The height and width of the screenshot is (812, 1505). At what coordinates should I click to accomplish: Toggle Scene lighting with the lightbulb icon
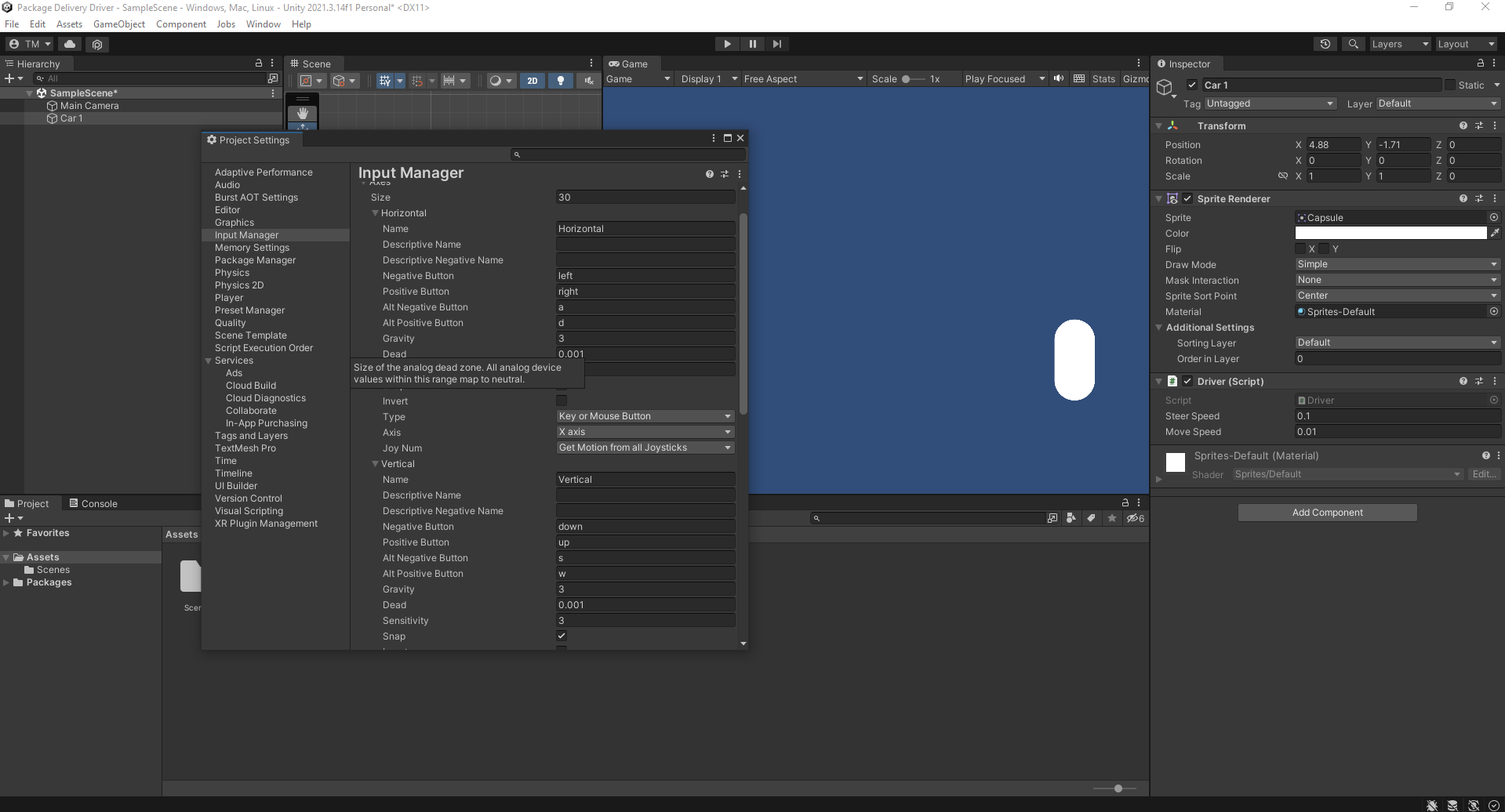pos(560,81)
